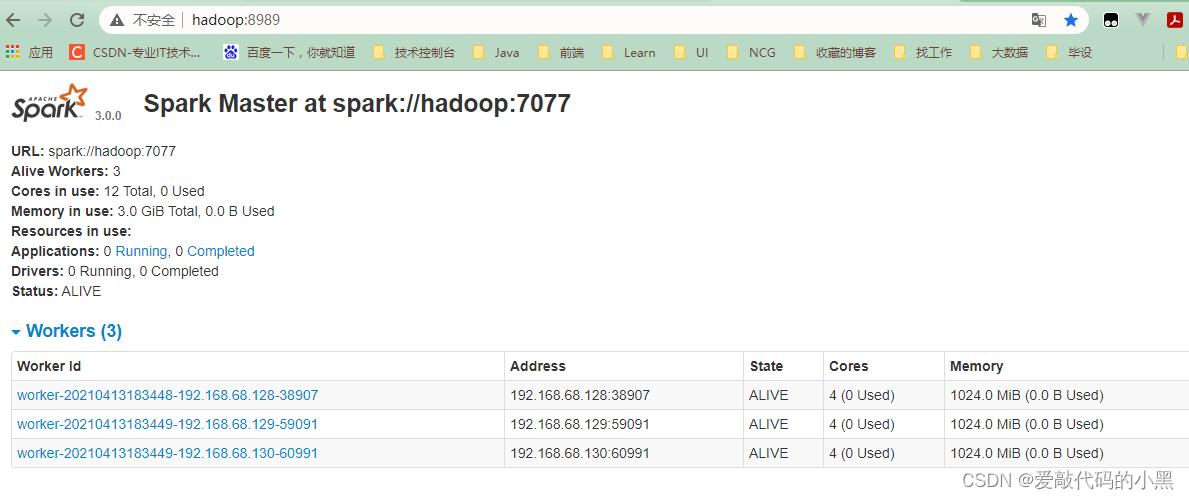Click the 'Status: ALIVE' line

[x=56, y=291]
